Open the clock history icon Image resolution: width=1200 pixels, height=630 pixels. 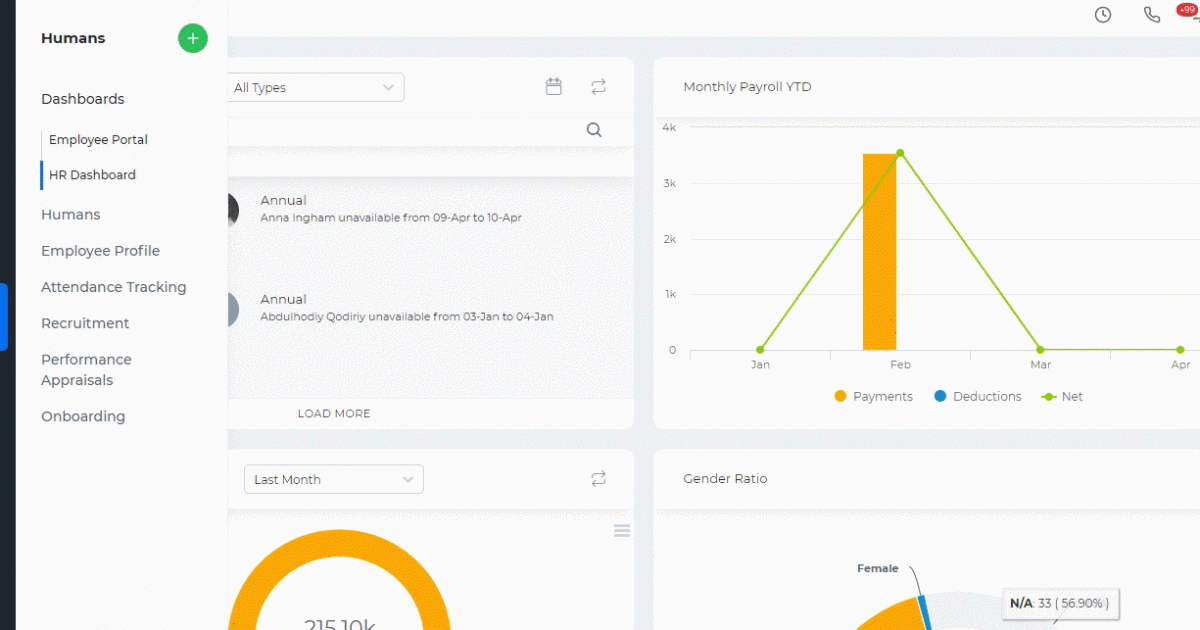point(1103,15)
